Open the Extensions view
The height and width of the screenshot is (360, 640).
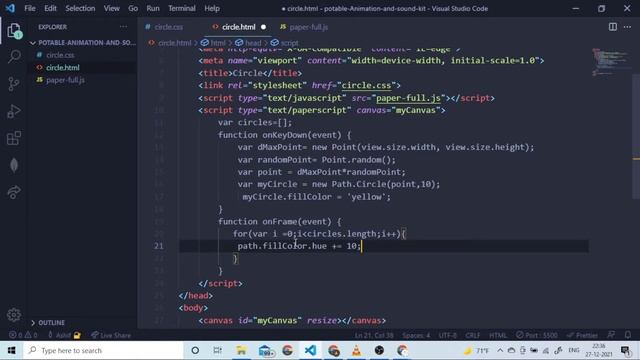tap(14, 138)
